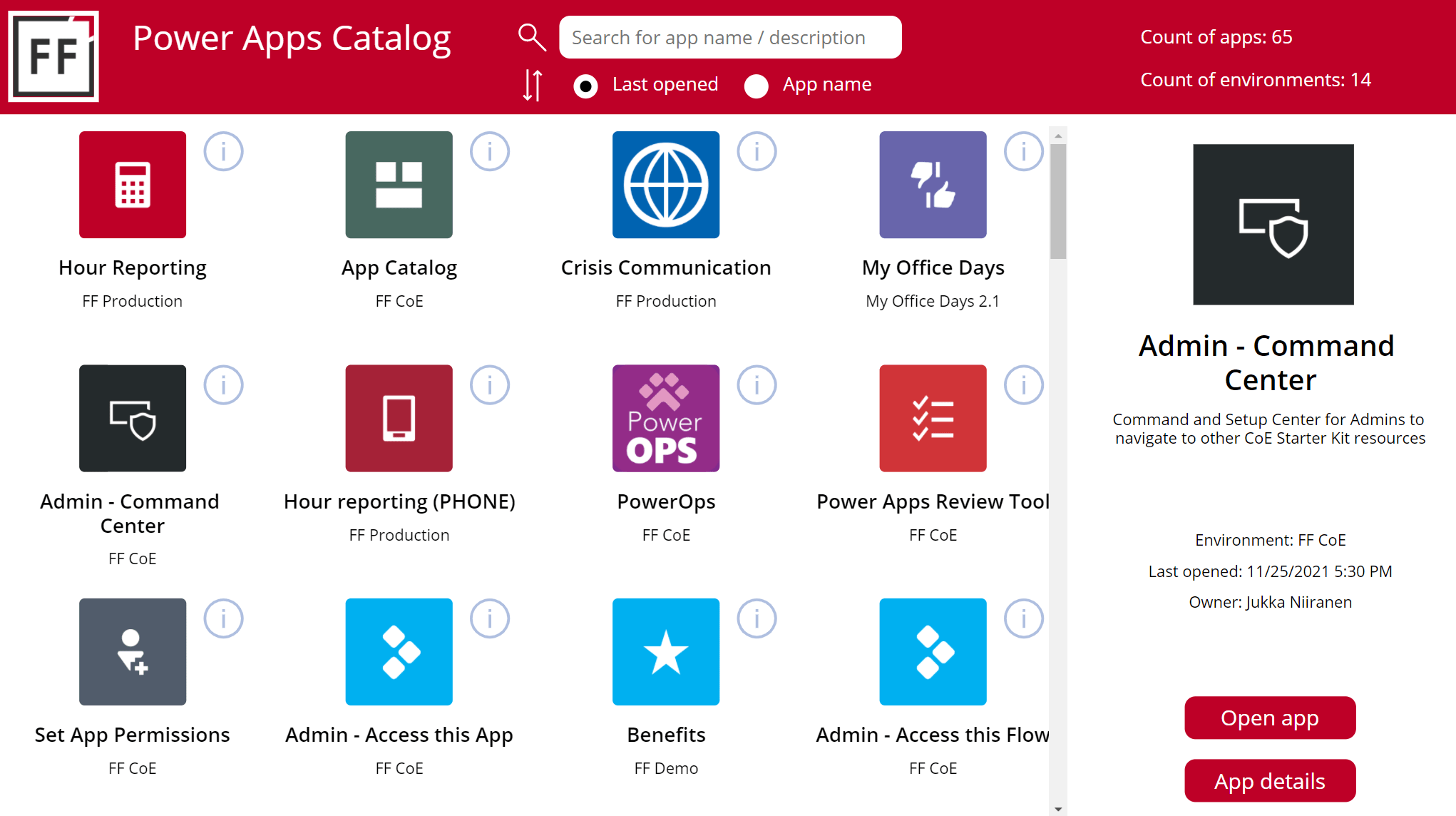Click the large Admin Command Center thumbnail
The image size is (1456, 816).
[x=1273, y=225]
